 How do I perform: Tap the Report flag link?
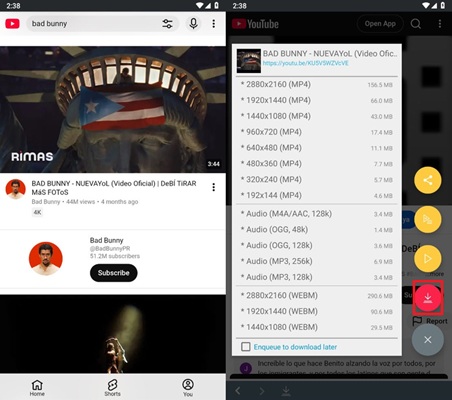pos(430,321)
